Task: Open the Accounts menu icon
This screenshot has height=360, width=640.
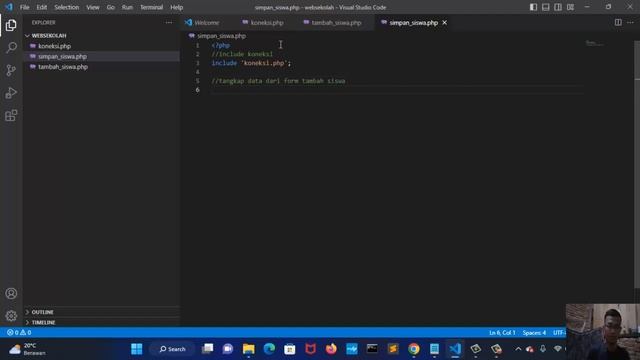Action: [11, 293]
